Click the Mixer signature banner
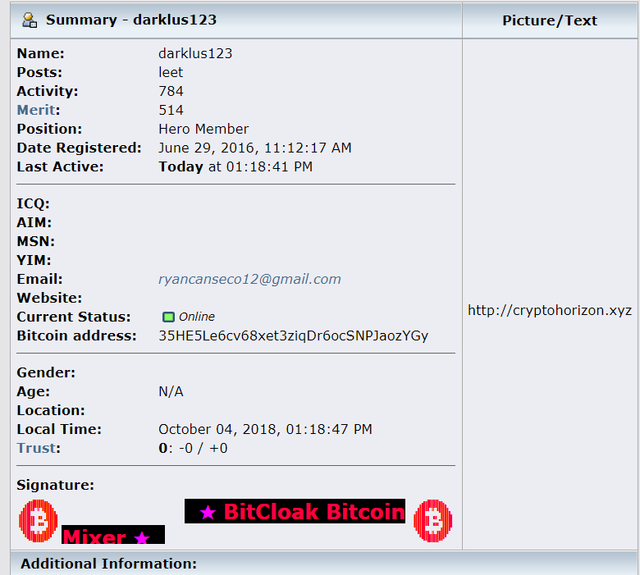640x575 pixels. coord(113,535)
